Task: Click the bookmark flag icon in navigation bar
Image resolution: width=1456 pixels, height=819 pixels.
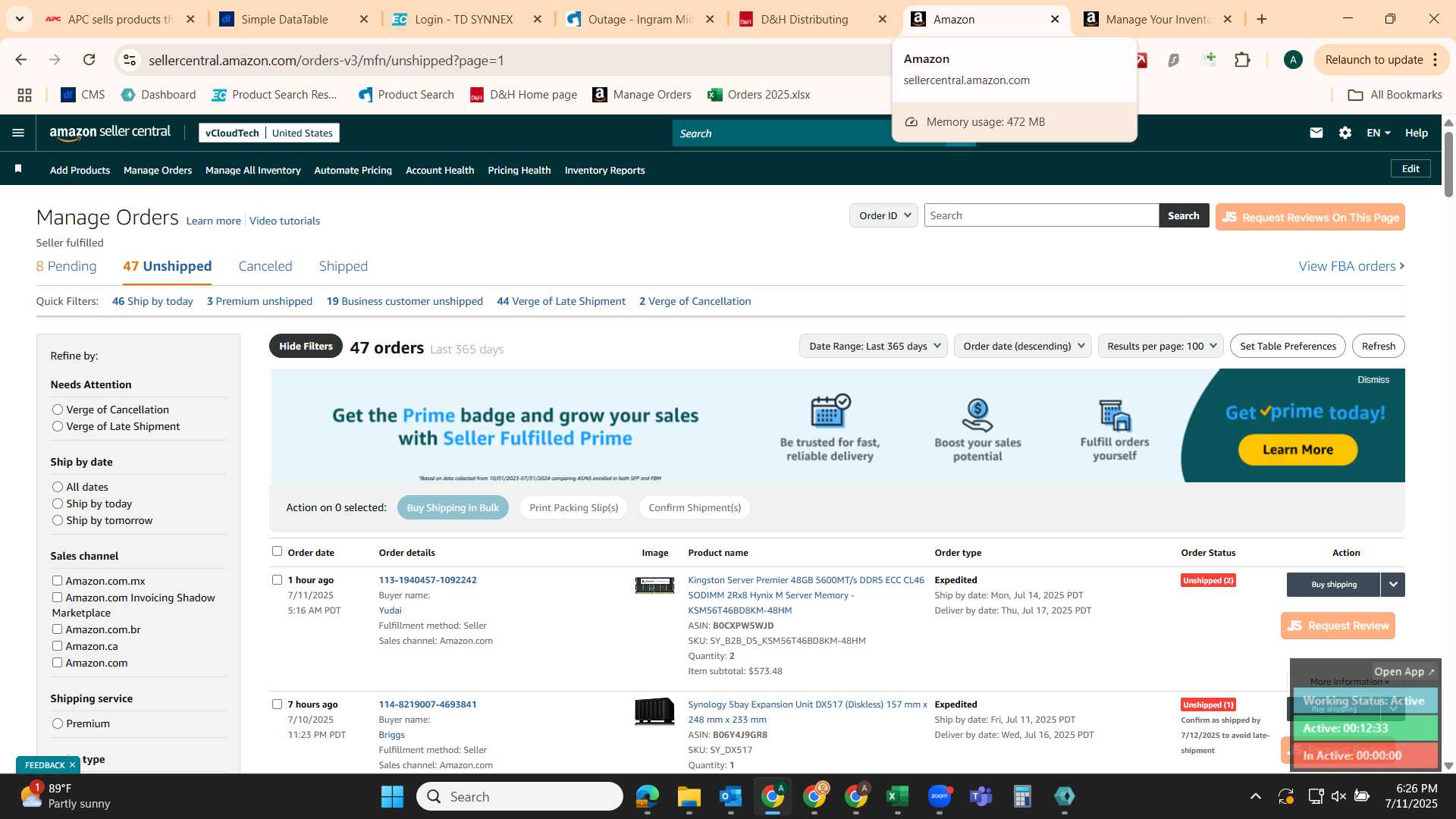Action: pyautogui.click(x=18, y=169)
